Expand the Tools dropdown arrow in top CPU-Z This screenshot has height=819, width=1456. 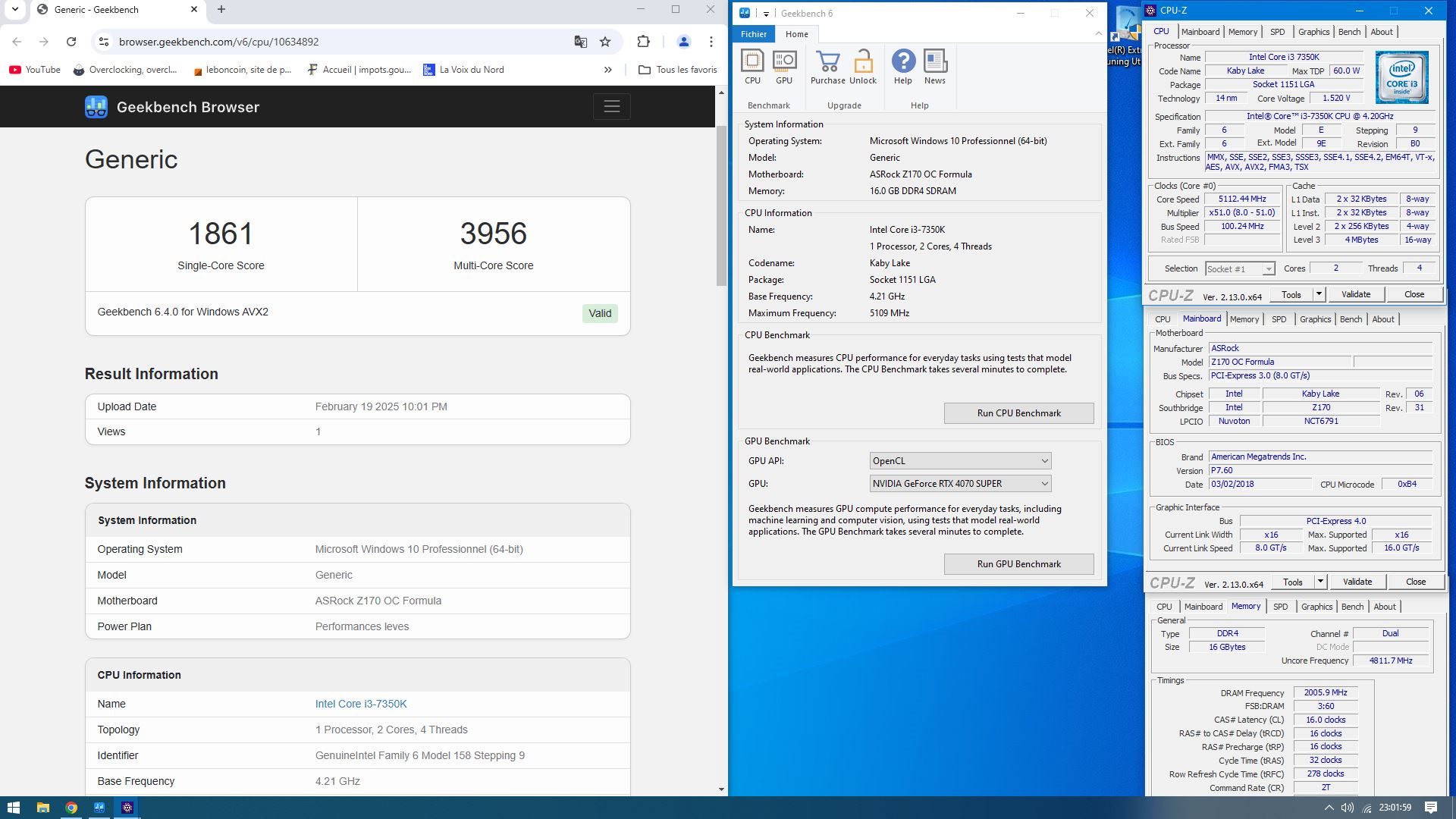(x=1319, y=294)
